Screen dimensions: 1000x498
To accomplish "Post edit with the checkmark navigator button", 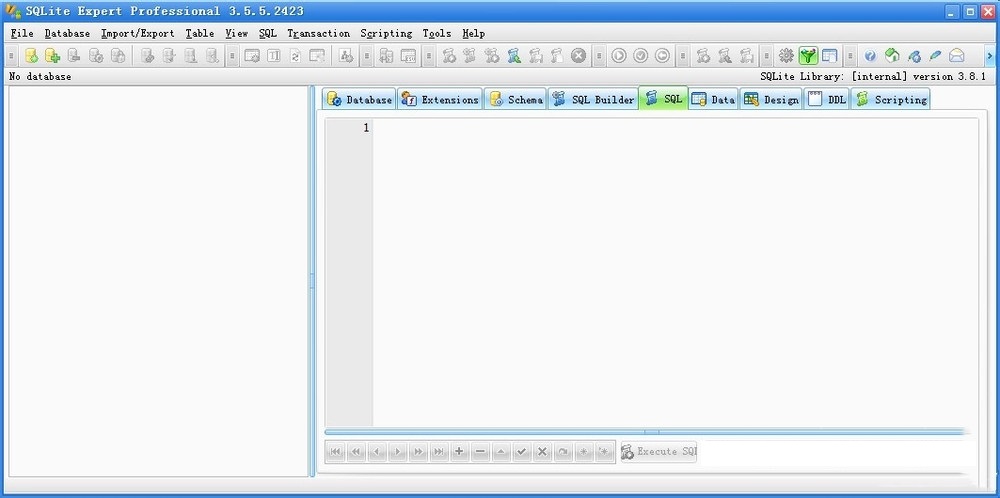I will click(x=521, y=451).
